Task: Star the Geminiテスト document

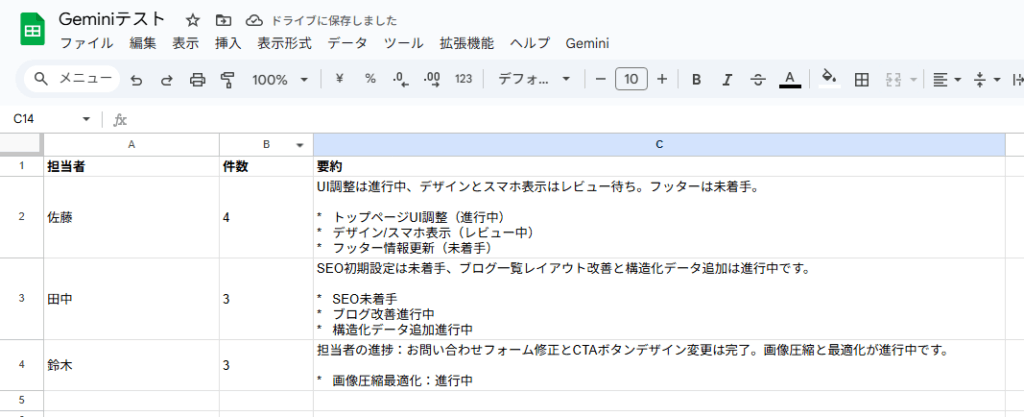Action: point(192,20)
